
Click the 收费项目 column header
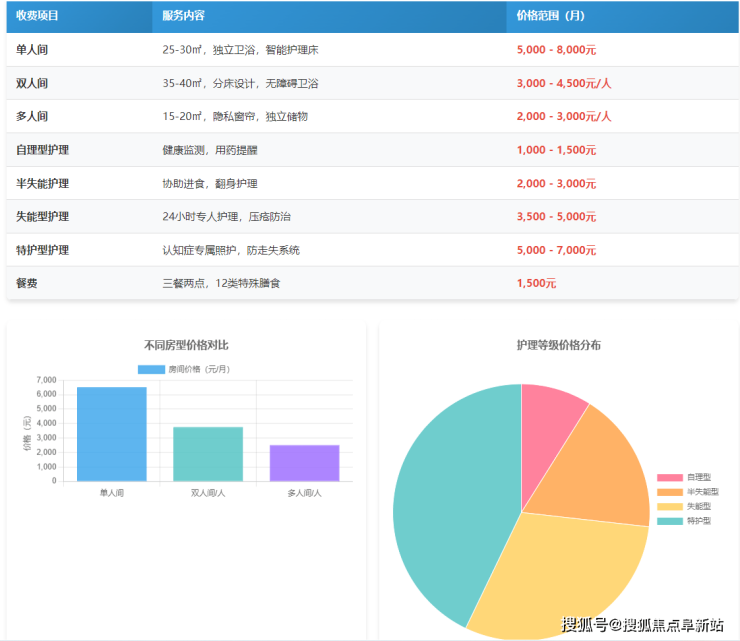pyautogui.click(x=37, y=16)
